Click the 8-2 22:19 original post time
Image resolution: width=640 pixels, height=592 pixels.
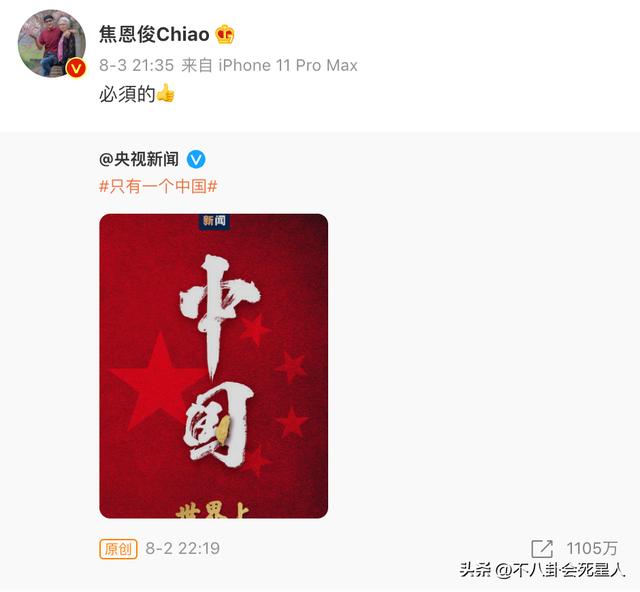click(x=182, y=548)
